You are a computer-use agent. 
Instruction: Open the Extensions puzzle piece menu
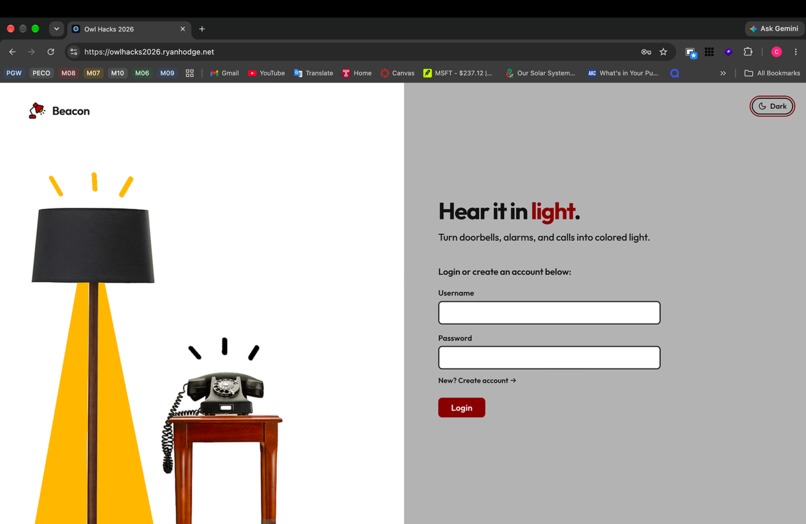[x=748, y=52]
